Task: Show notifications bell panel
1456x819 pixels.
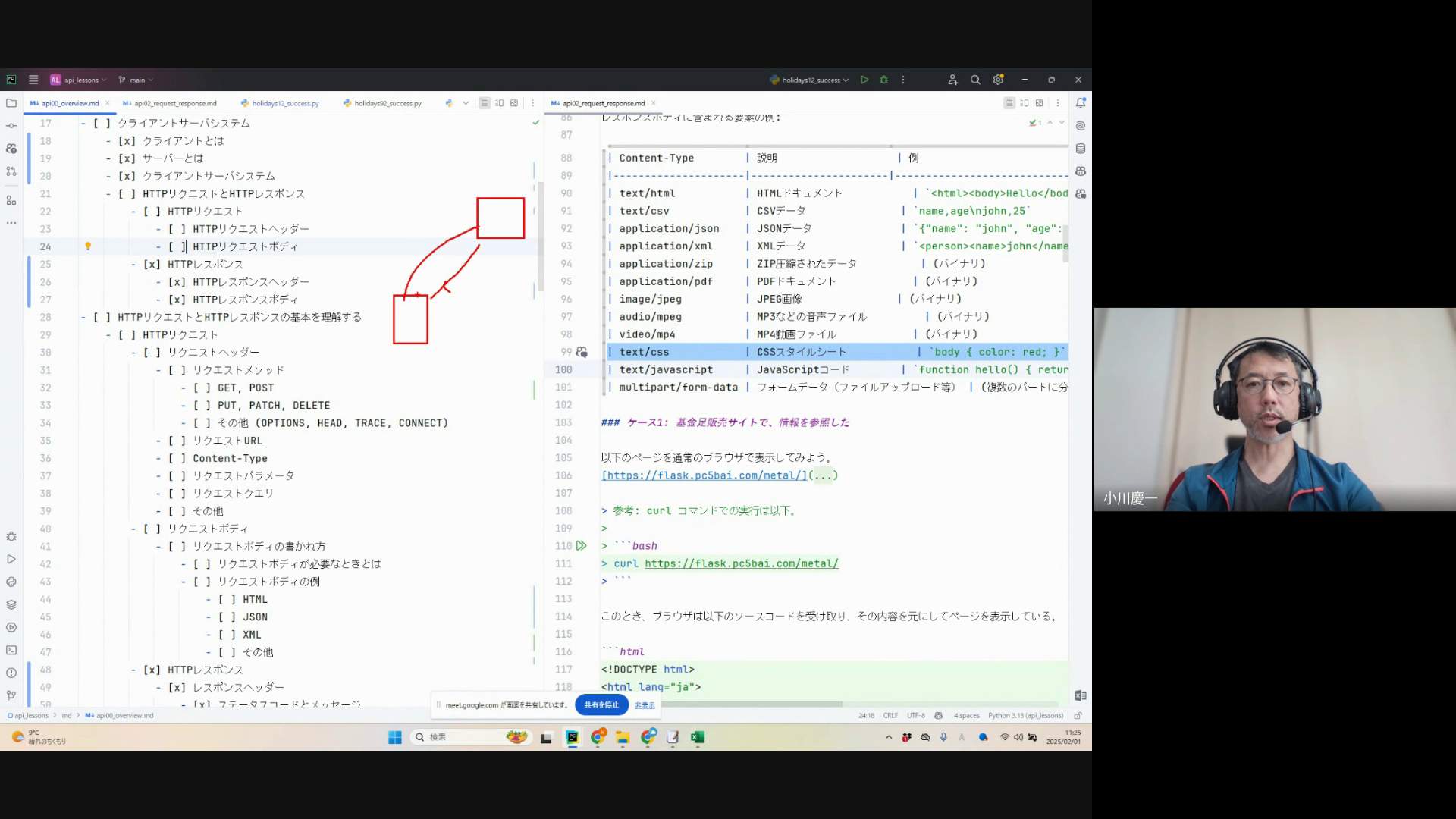Action: [1081, 103]
